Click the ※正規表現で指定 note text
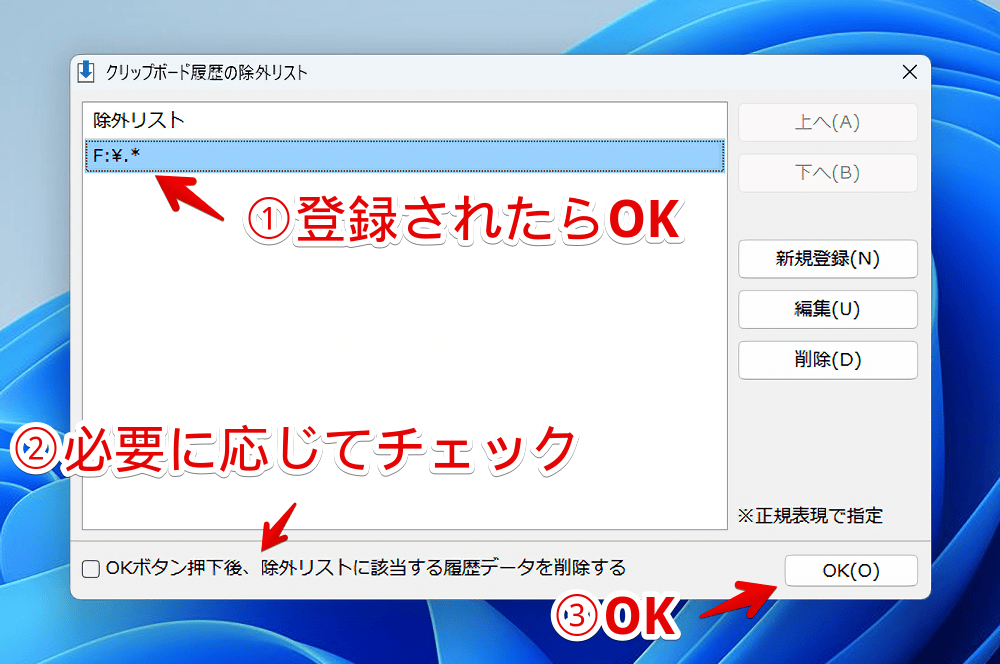This screenshot has width=1000, height=664. point(810,515)
